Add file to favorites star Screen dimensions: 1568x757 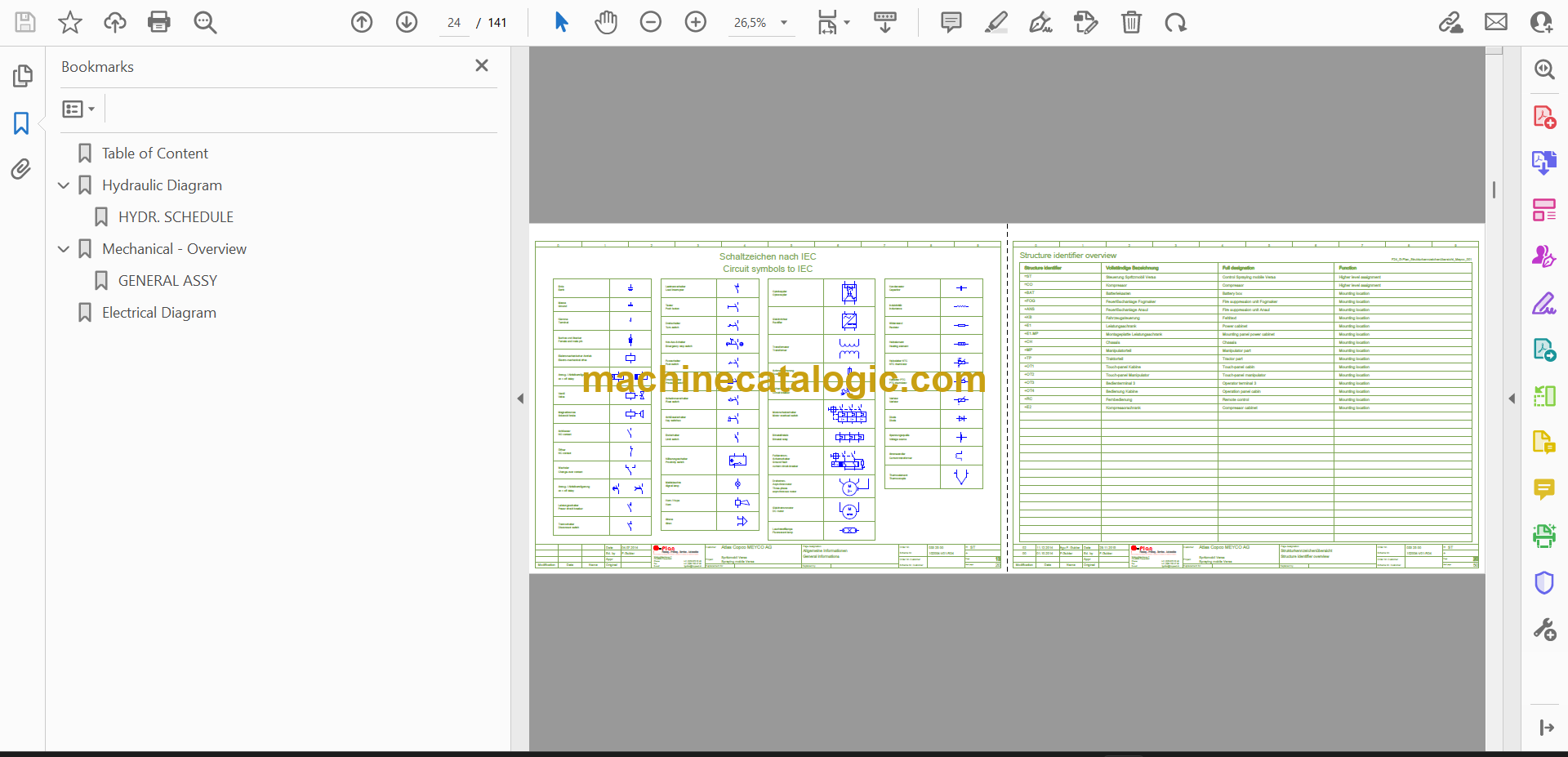pos(70,22)
